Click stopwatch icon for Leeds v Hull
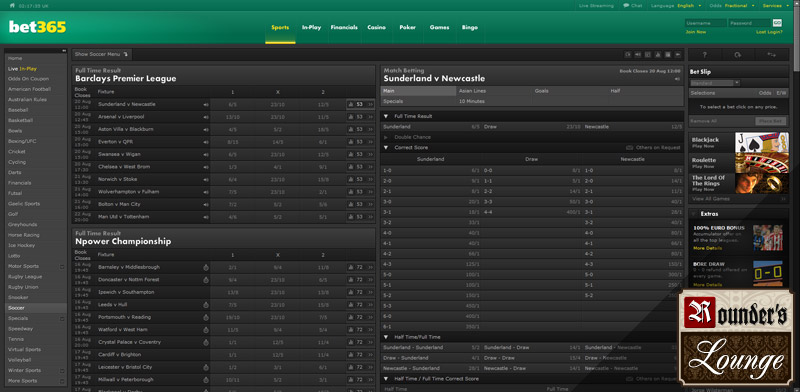800x392 pixels. pos(206,305)
